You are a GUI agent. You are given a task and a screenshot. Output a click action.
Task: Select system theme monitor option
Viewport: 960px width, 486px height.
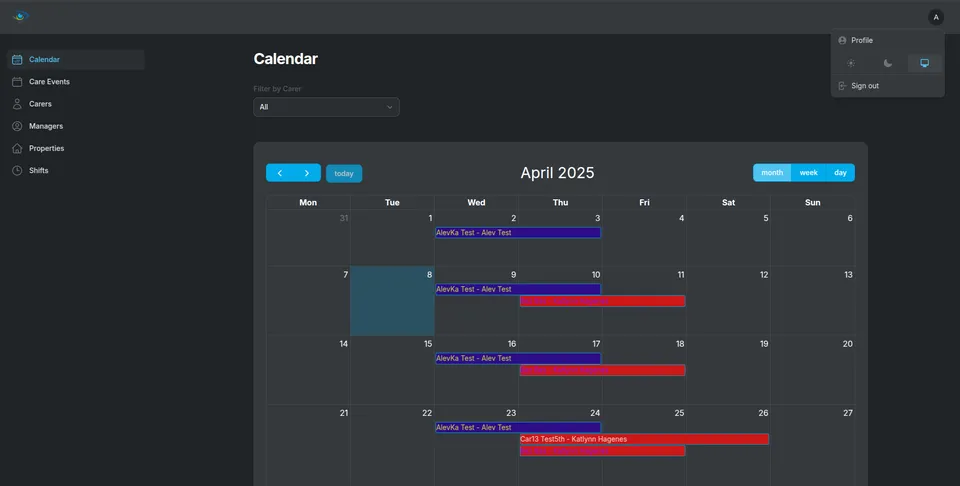click(924, 63)
